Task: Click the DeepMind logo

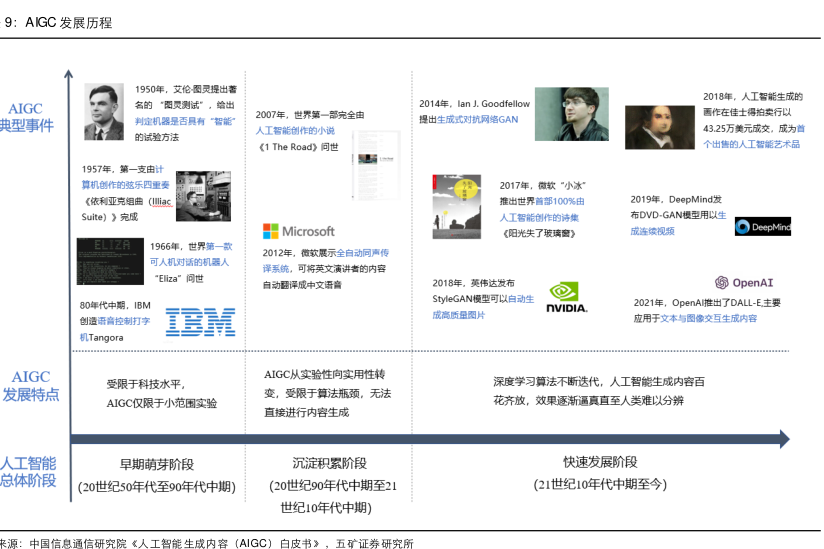Action: tap(762, 226)
